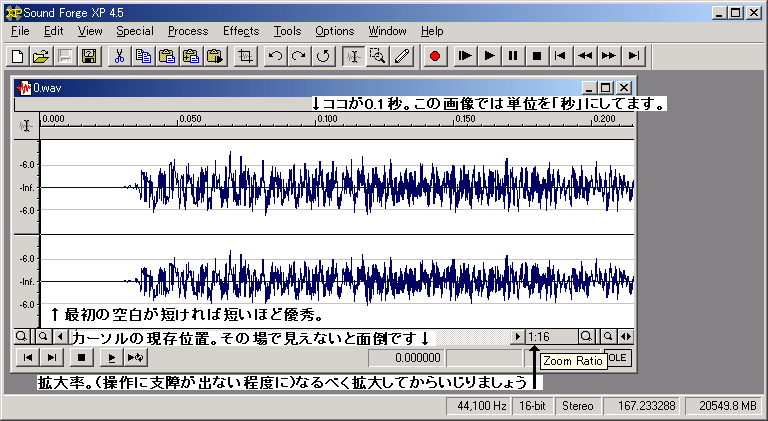Click the Save As floppy disk icon
Viewport: 768px width, 421px height.
[x=89, y=56]
